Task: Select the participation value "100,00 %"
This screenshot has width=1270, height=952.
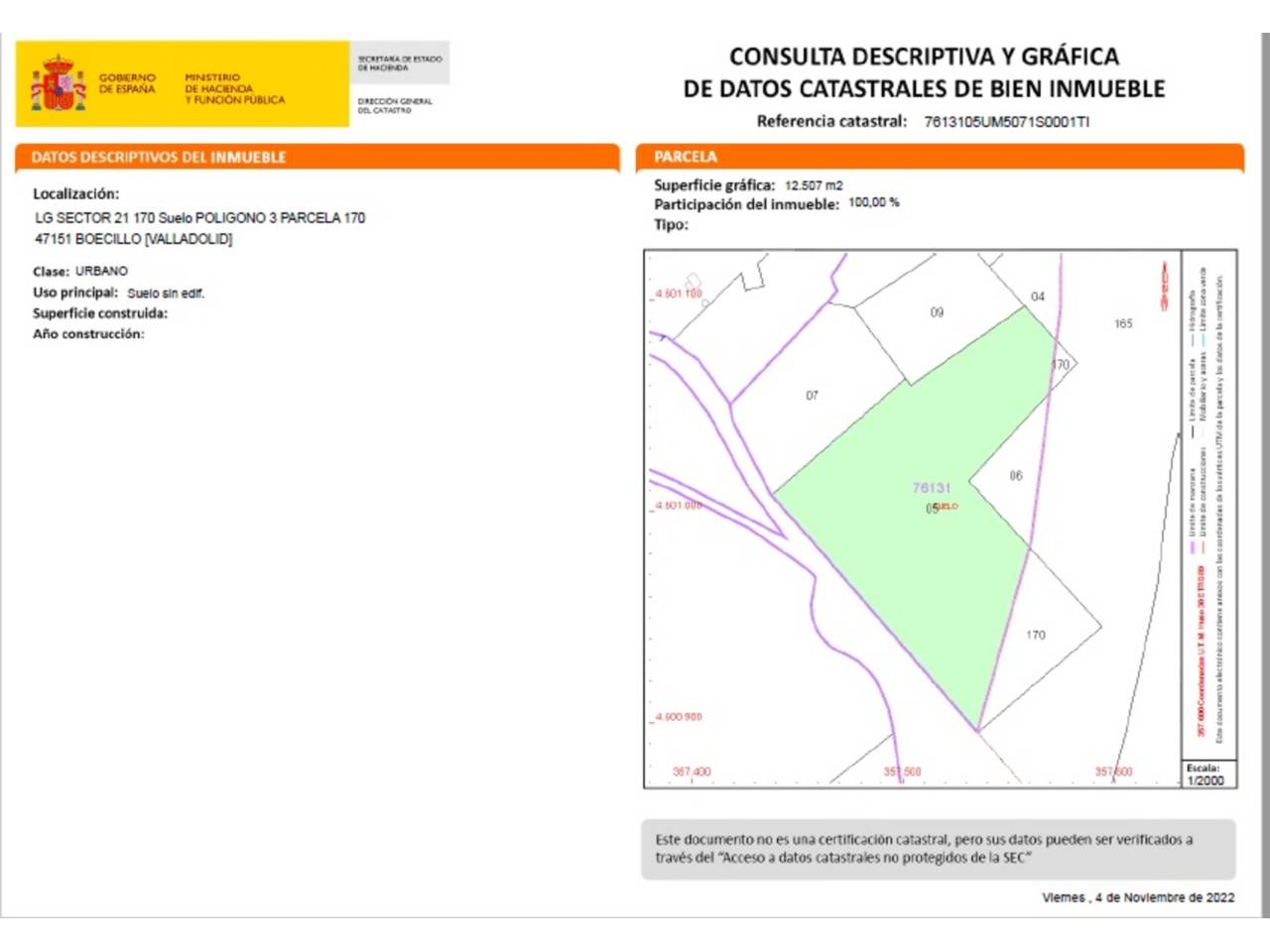Action: [x=873, y=202]
